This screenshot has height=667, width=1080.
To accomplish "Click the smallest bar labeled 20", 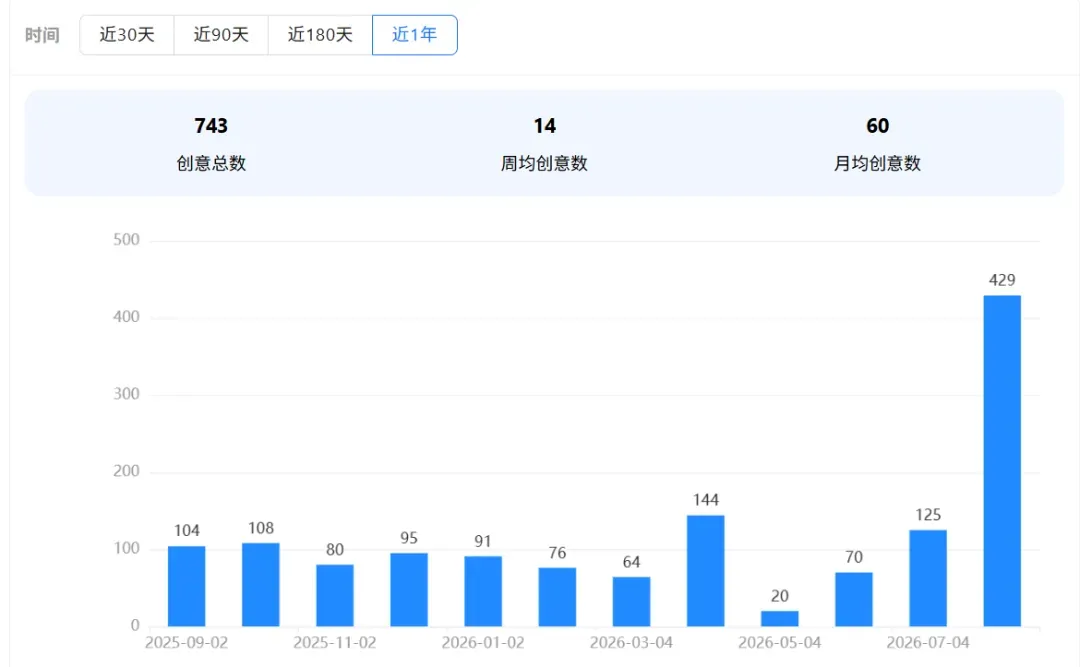I will [x=780, y=619].
